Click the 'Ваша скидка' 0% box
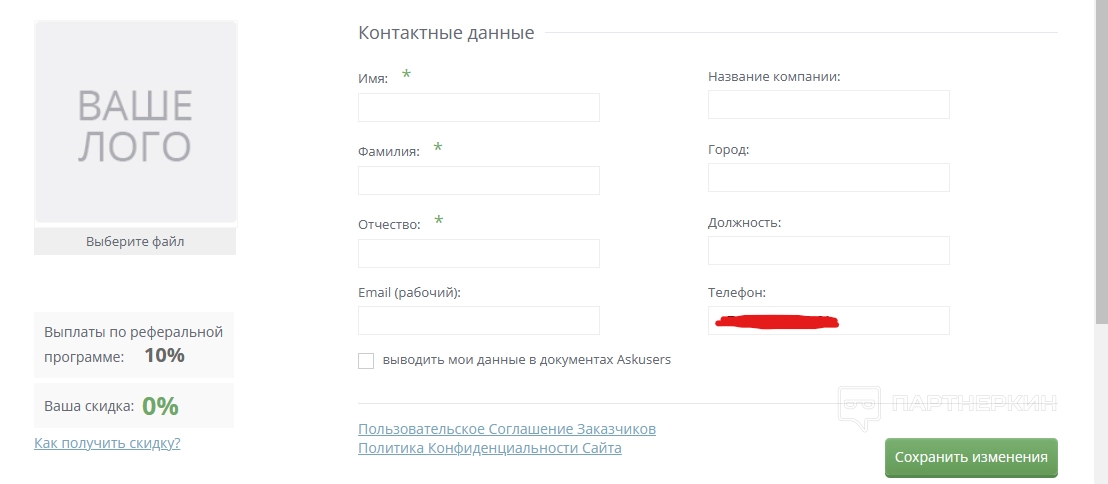 [134, 406]
